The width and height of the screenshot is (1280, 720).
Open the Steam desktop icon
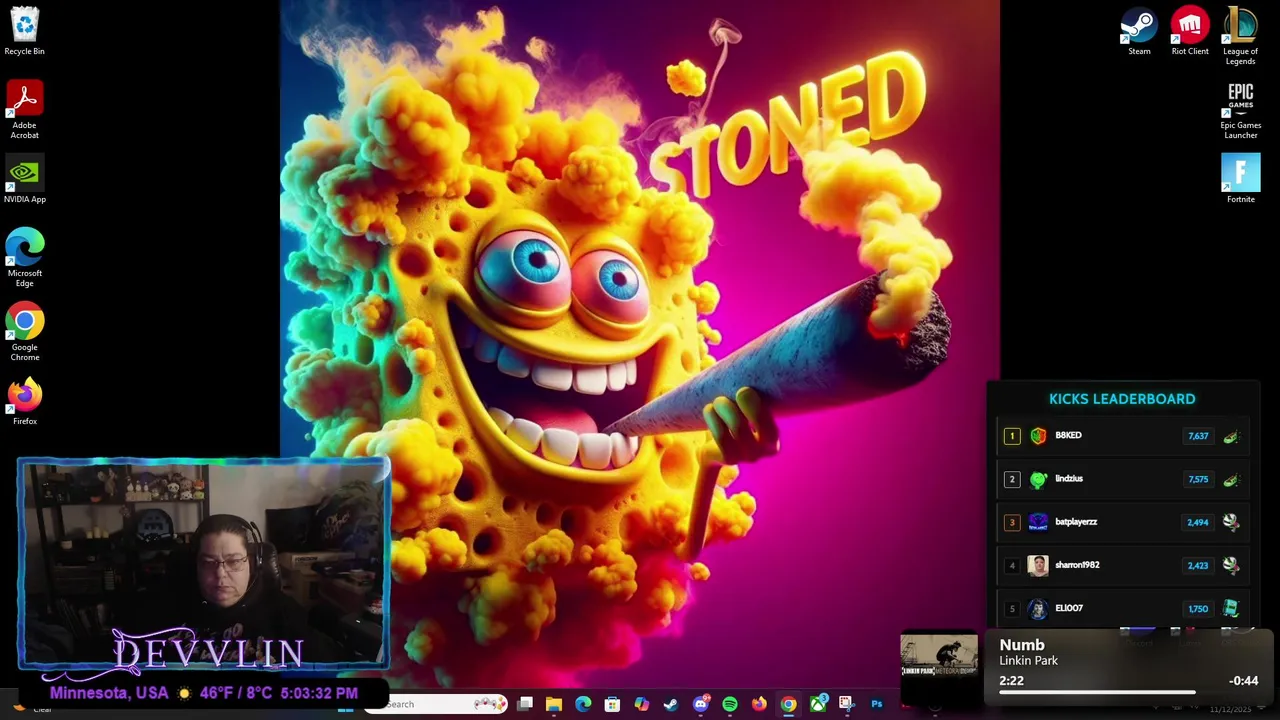click(1139, 31)
